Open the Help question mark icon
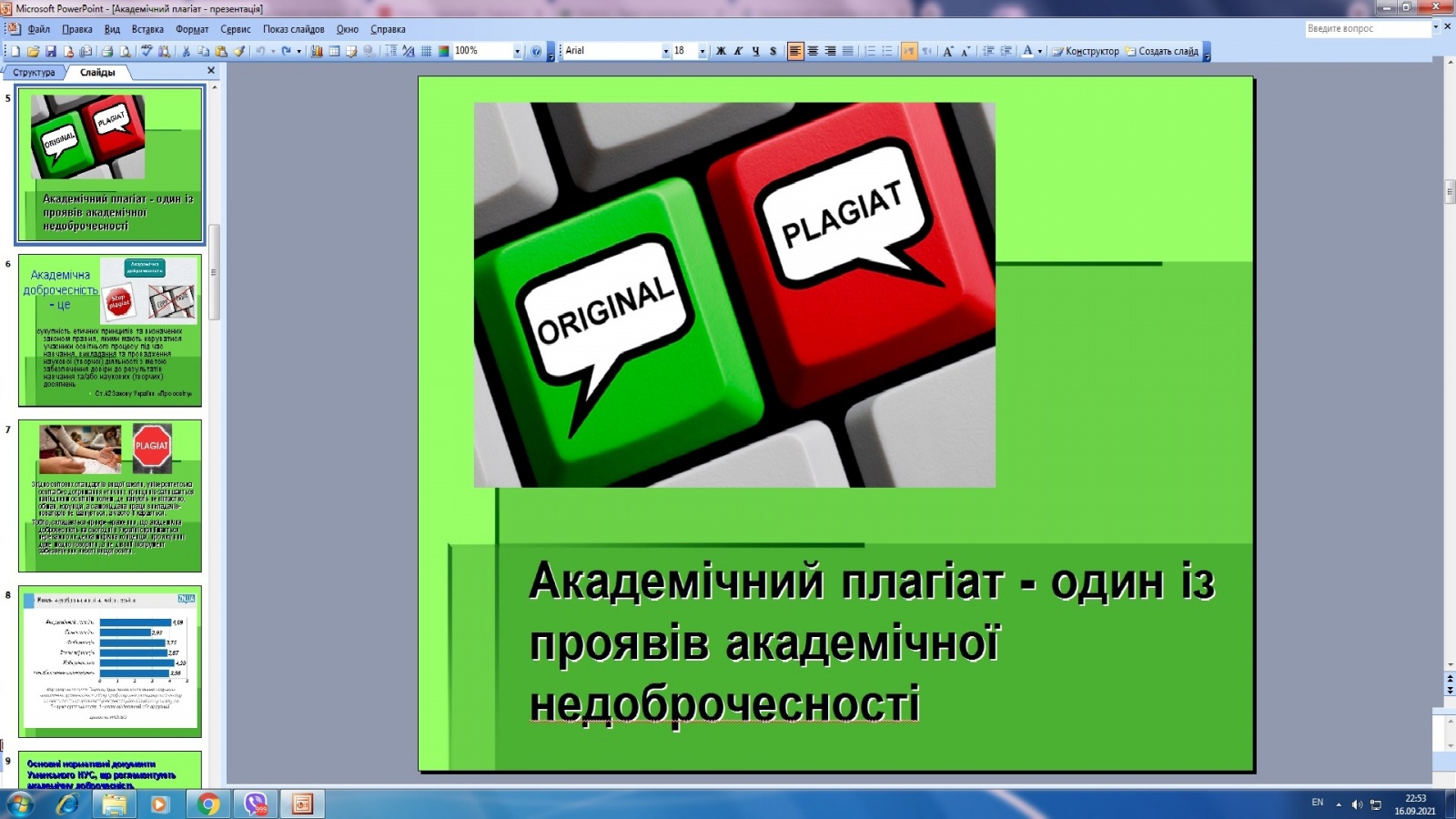The width and height of the screenshot is (1456, 819). pyautogui.click(x=535, y=51)
